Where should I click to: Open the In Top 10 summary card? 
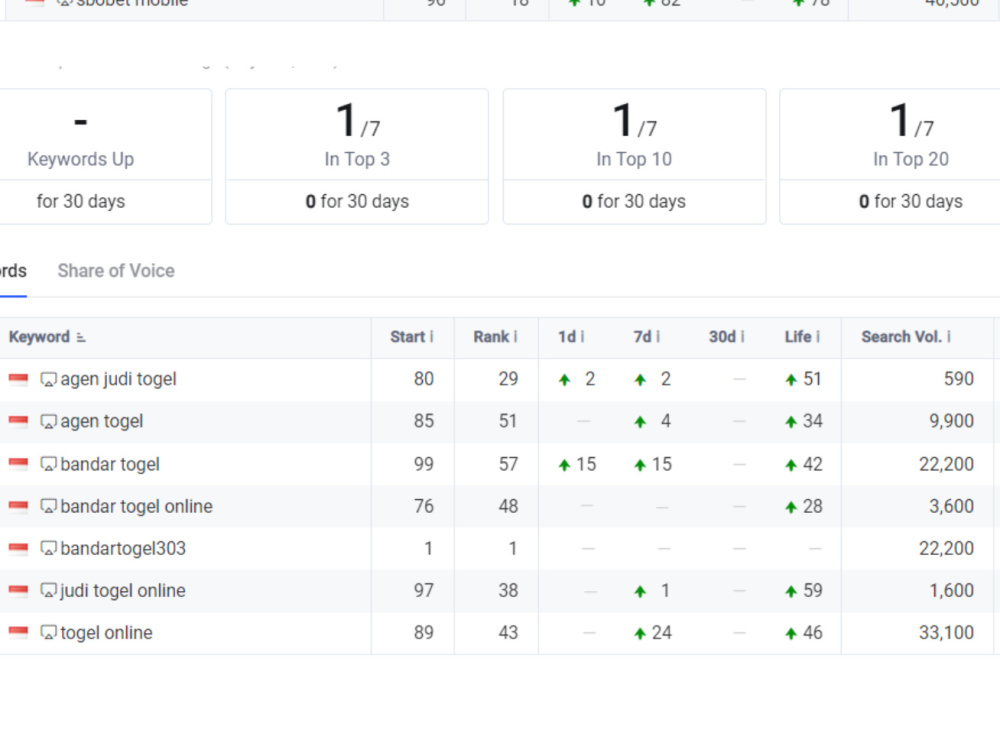(635, 156)
